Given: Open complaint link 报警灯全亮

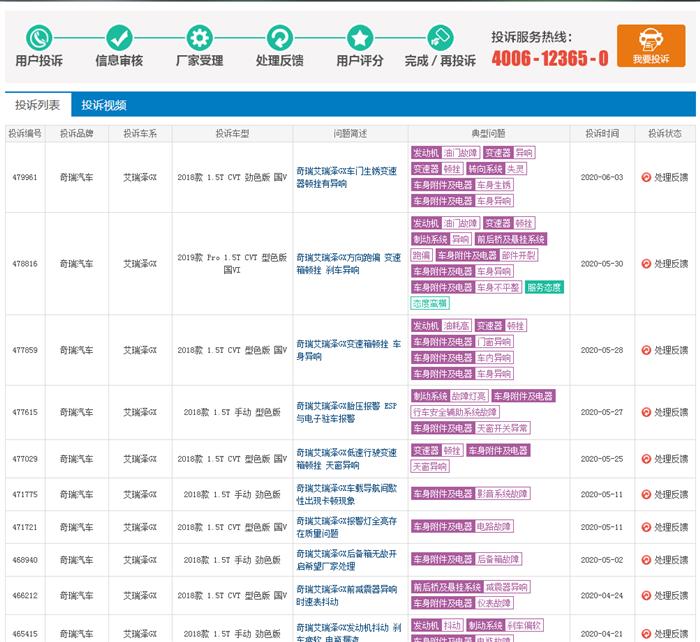Looking at the screenshot, I should [x=346, y=527].
